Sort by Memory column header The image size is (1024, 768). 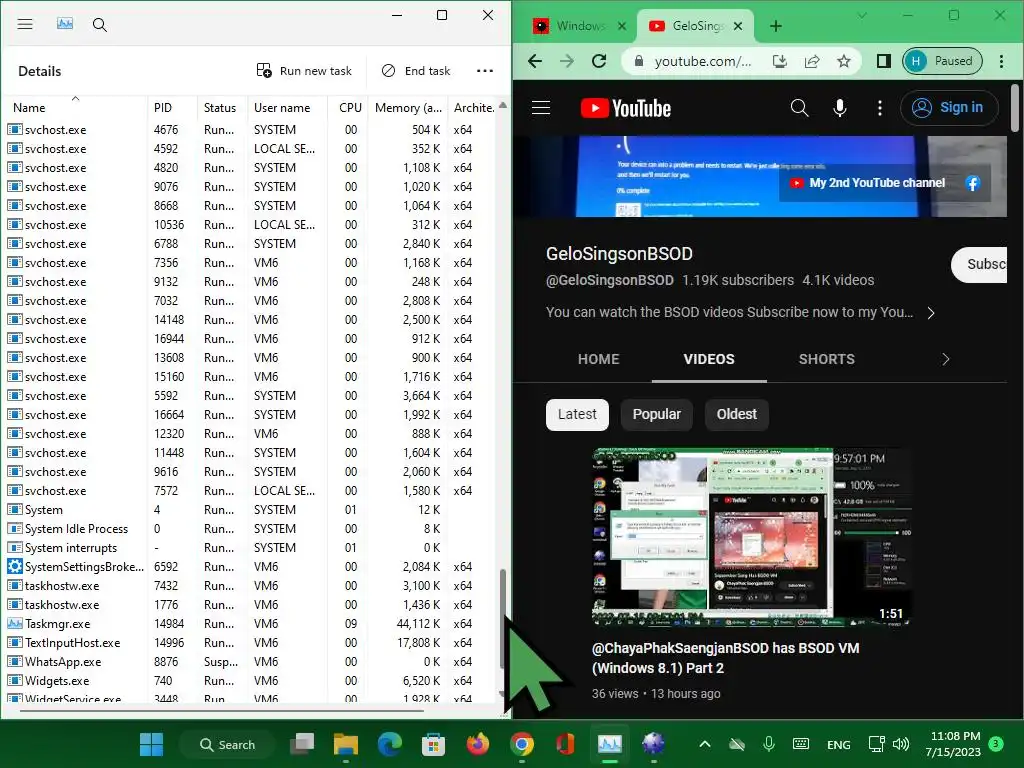pos(408,108)
